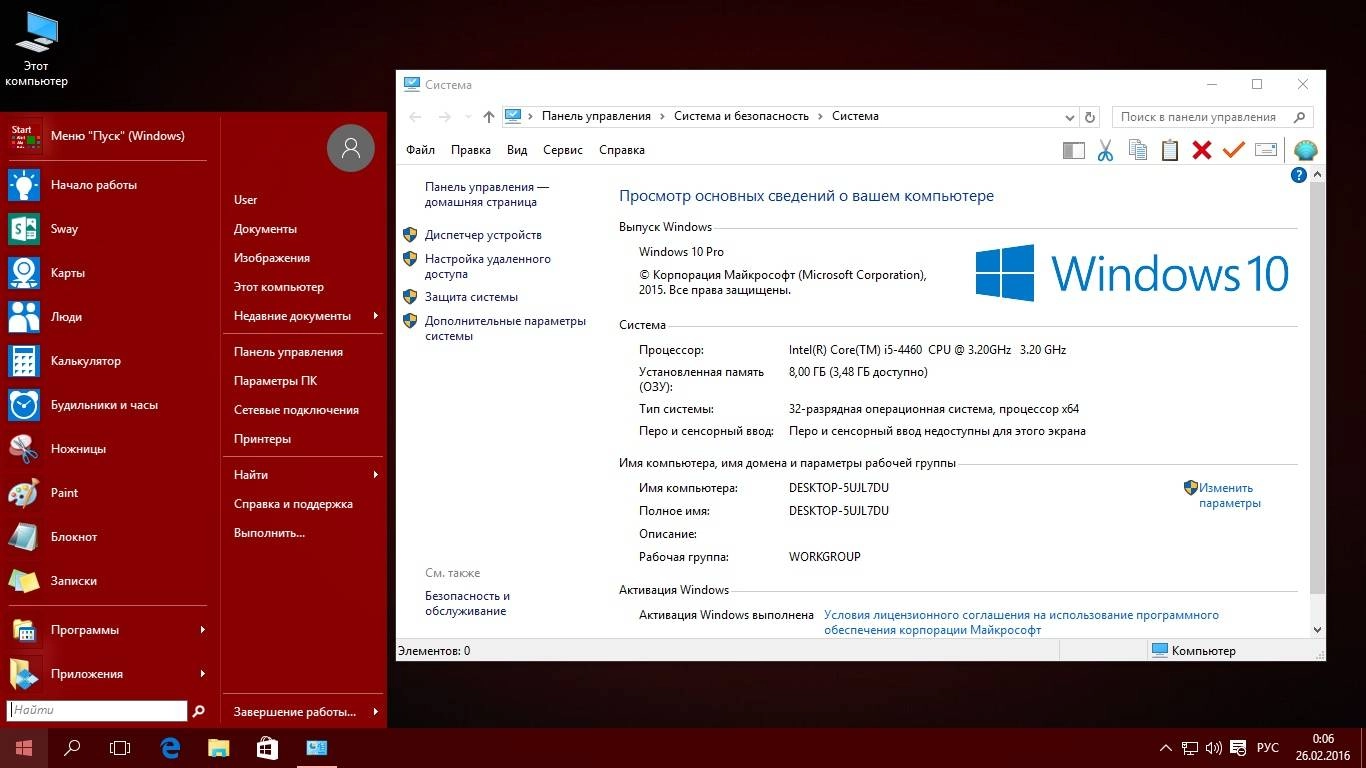The height and width of the screenshot is (768, 1366).
Task: Open Store from the taskbar
Action: 267,748
